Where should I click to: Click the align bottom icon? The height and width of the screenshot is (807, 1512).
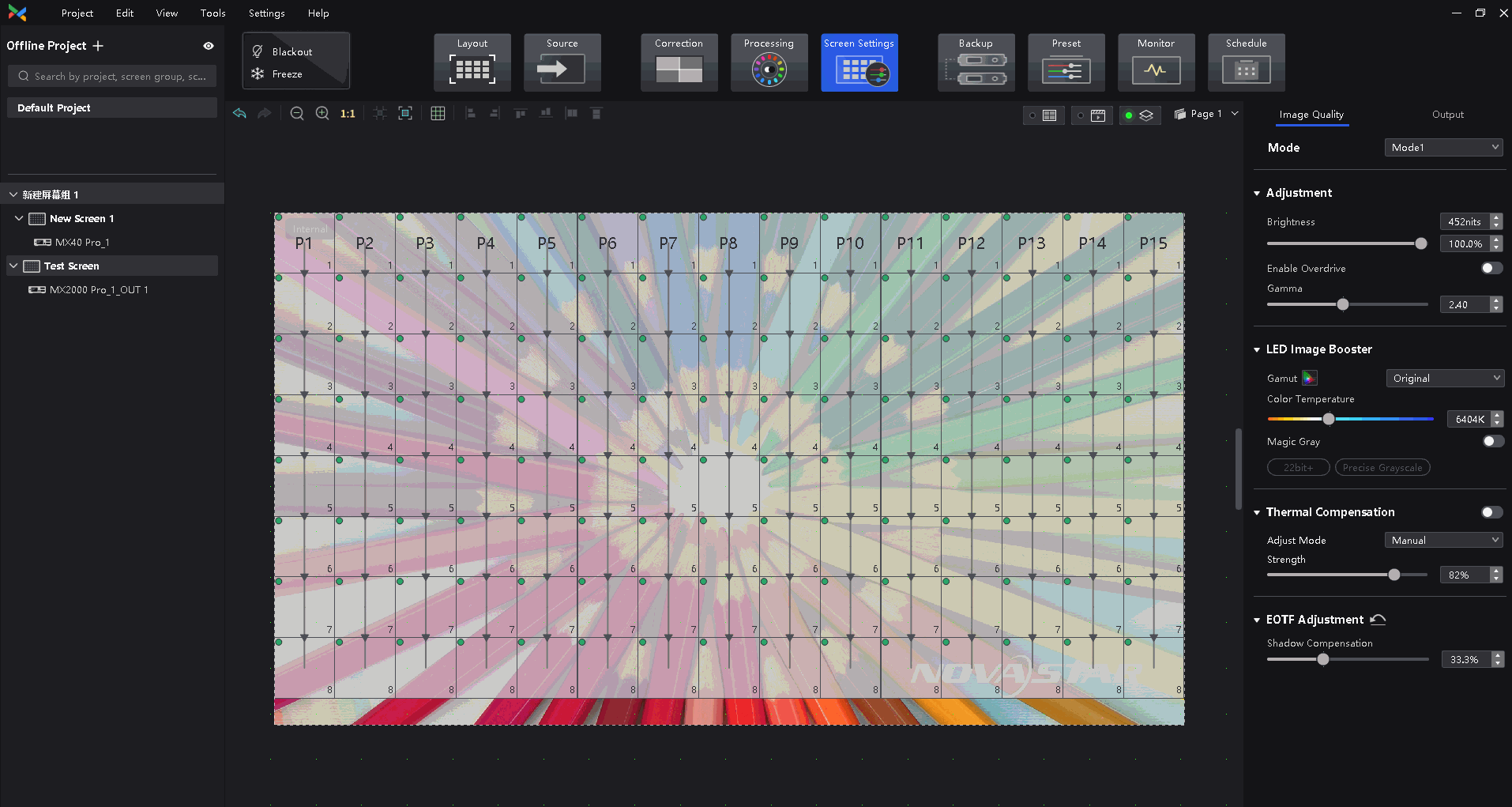coord(546,114)
